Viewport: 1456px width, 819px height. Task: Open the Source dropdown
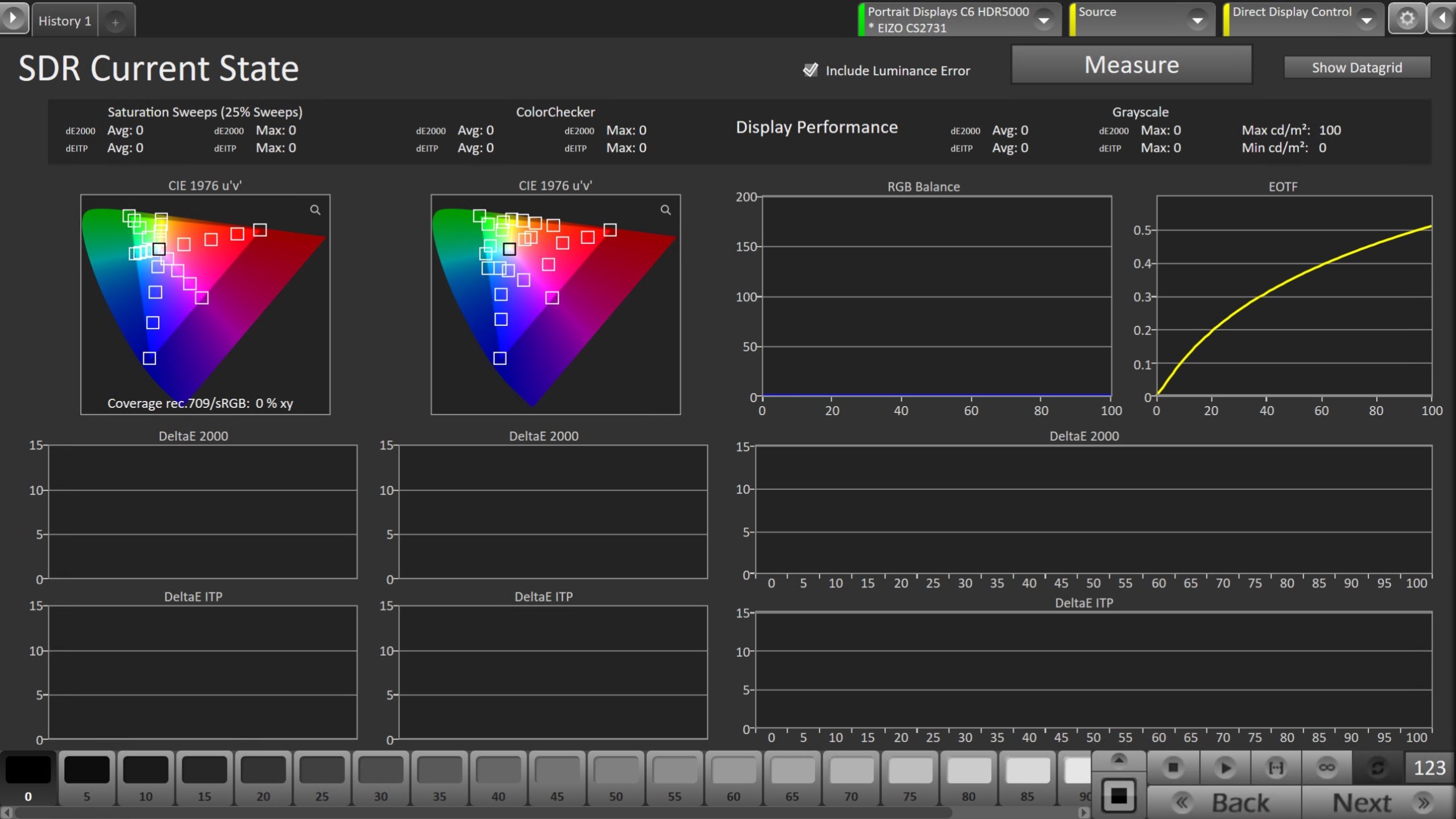[x=1198, y=20]
